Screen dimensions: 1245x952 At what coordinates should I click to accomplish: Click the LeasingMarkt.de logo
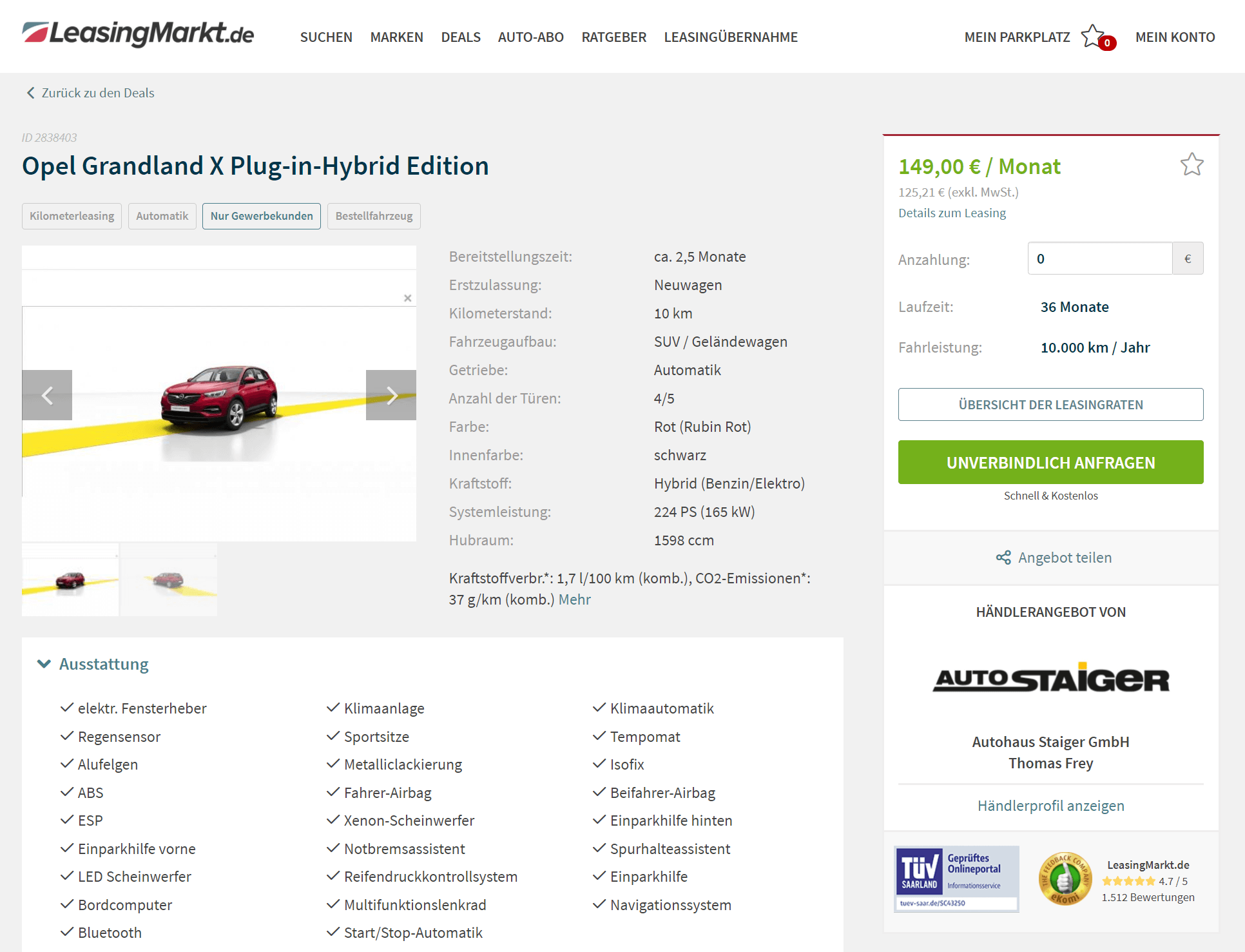tap(138, 34)
